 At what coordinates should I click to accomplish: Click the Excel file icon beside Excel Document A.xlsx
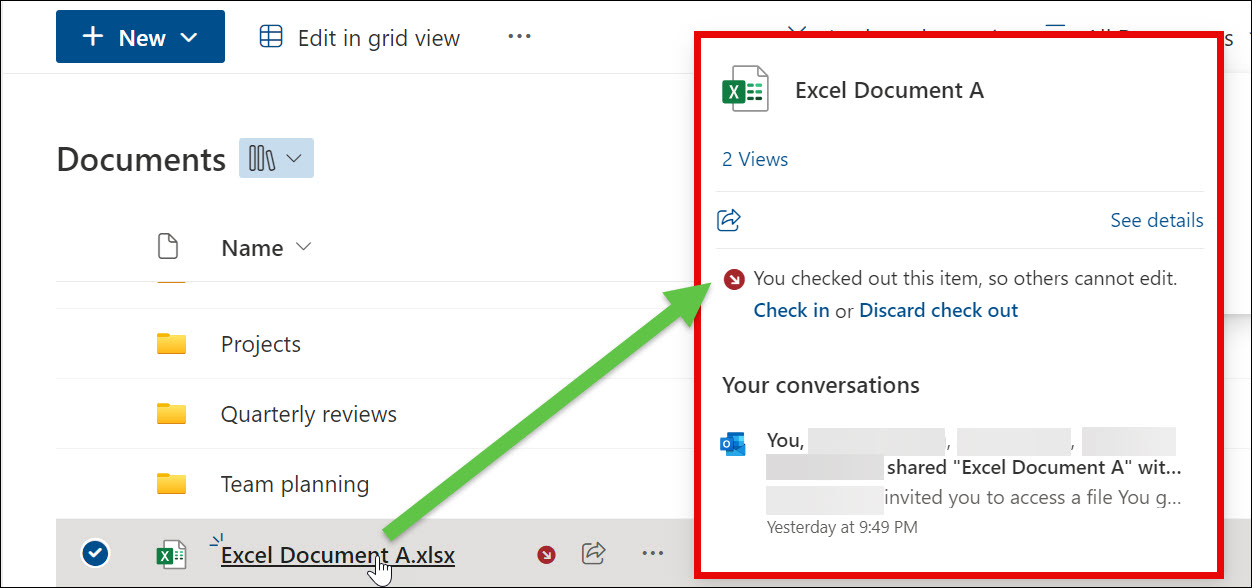click(171, 553)
